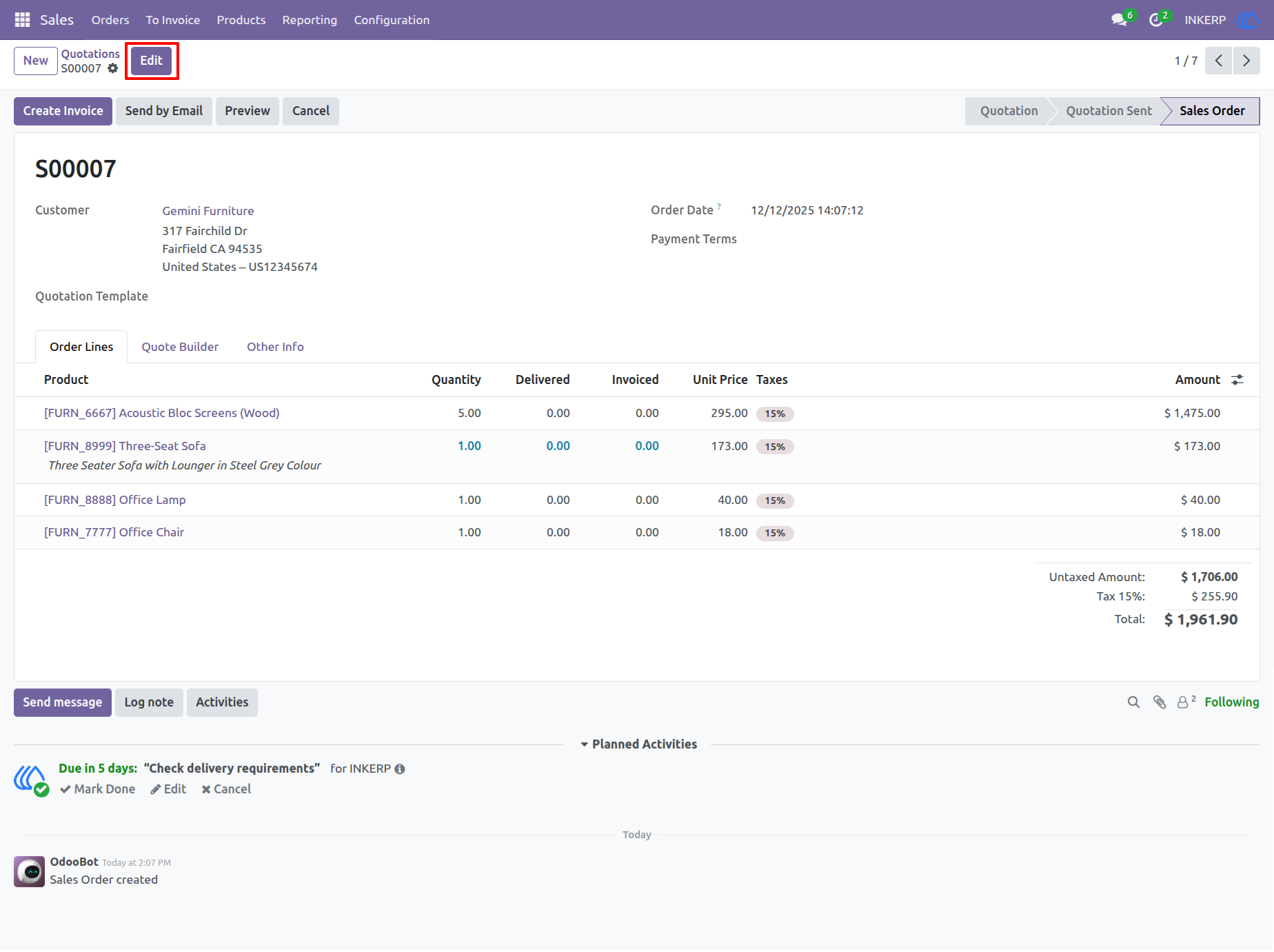This screenshot has height=952, width=1274.
Task: Mark the planned activity as done
Action: tap(97, 789)
